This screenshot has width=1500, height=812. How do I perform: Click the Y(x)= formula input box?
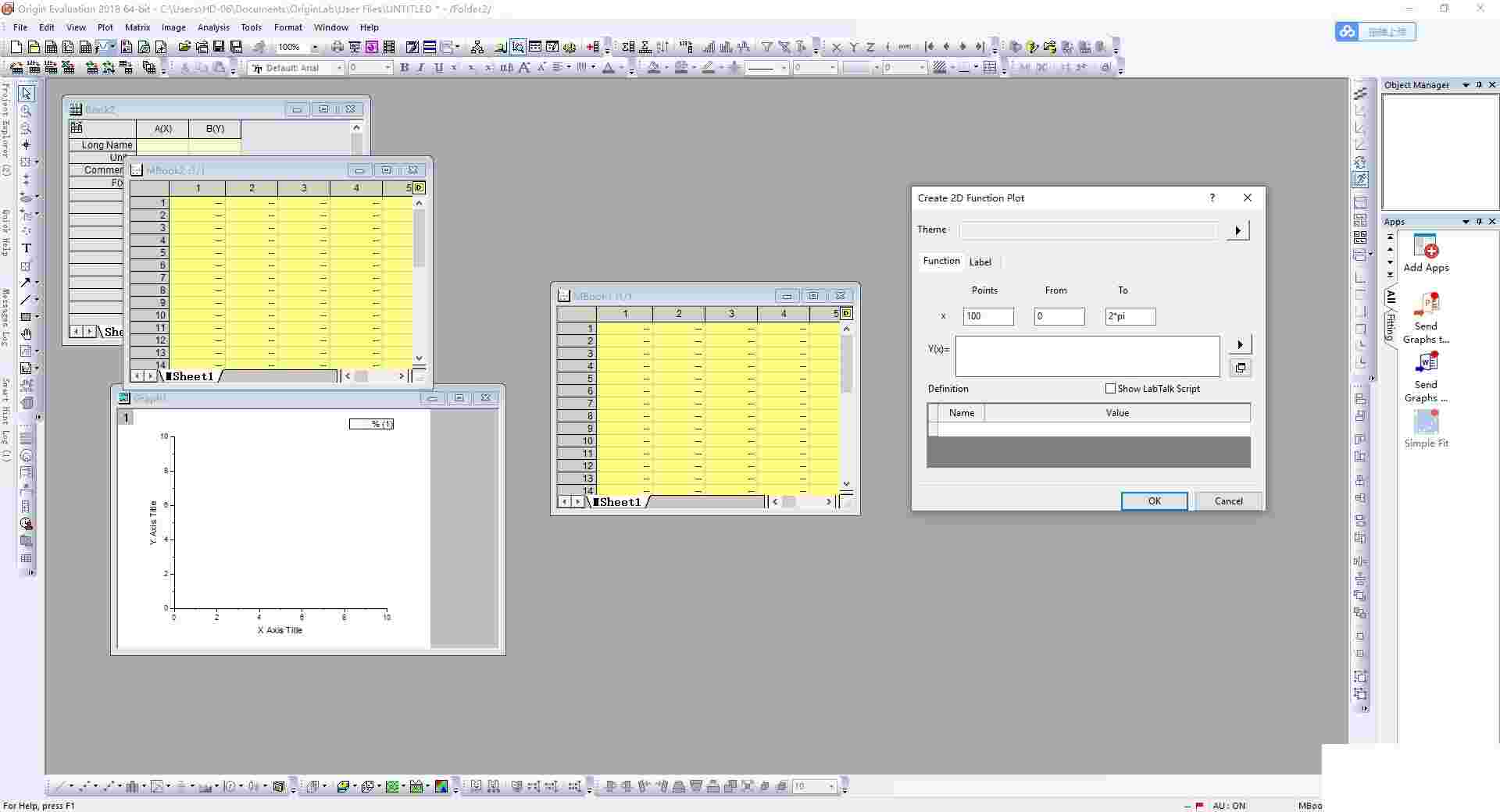click(1087, 356)
